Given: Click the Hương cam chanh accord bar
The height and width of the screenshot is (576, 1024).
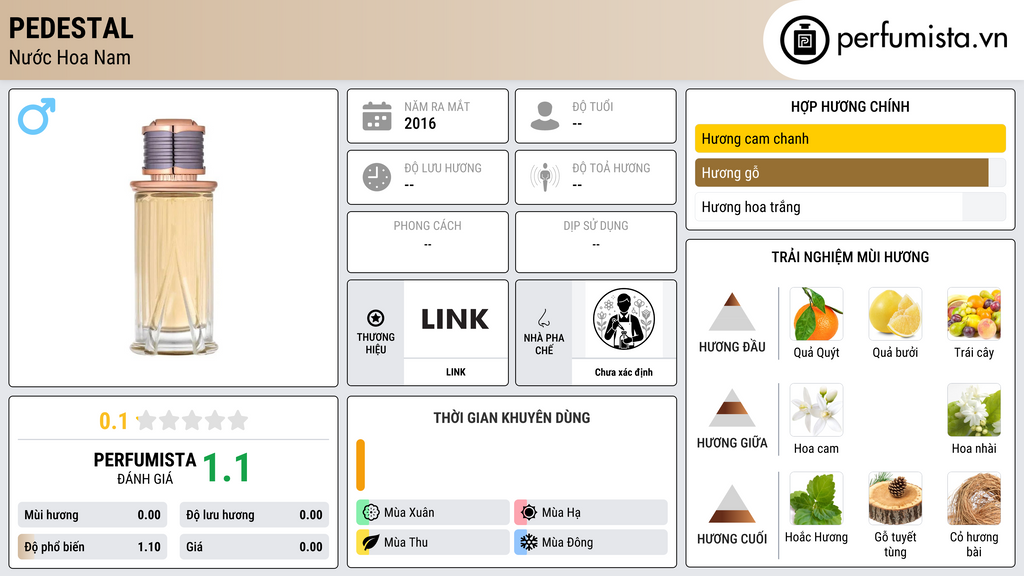Looking at the screenshot, I should pyautogui.click(x=850, y=138).
